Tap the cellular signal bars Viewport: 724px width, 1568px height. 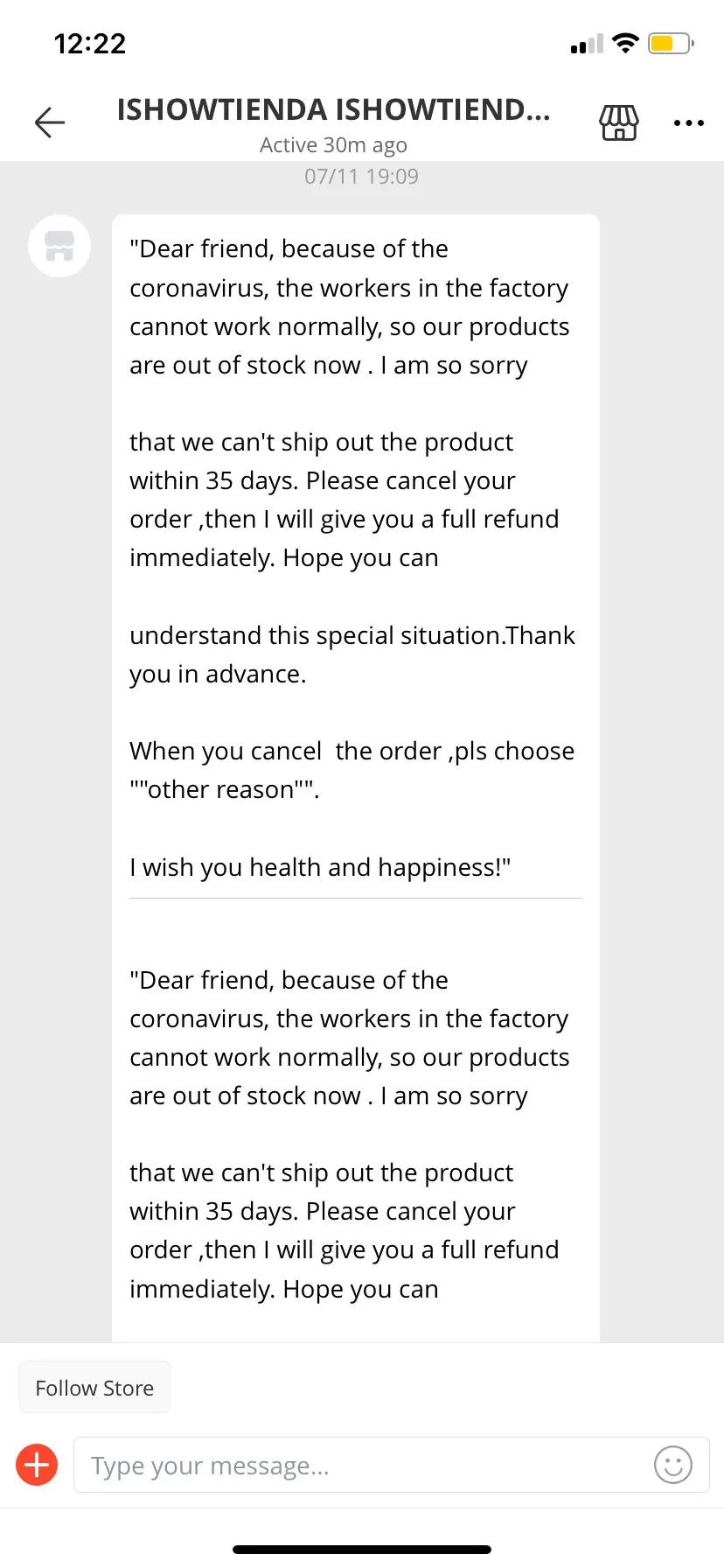587,44
